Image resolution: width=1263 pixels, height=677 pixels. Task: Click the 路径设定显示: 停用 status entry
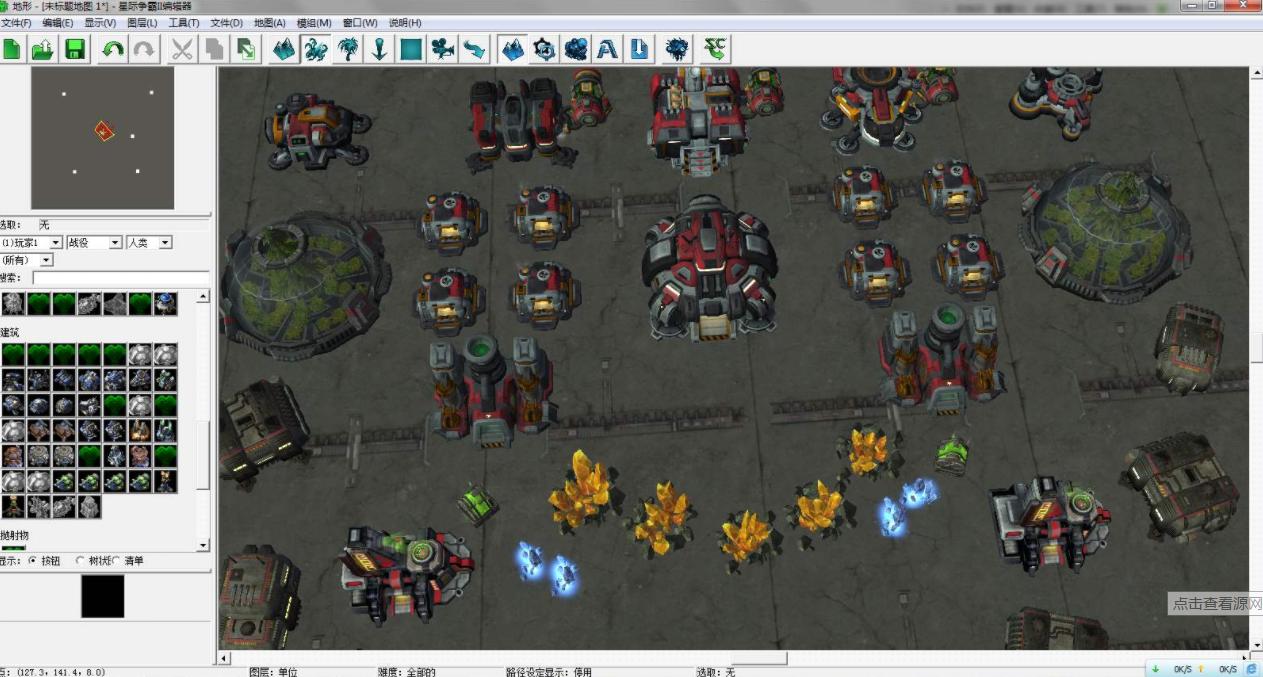[x=549, y=672]
